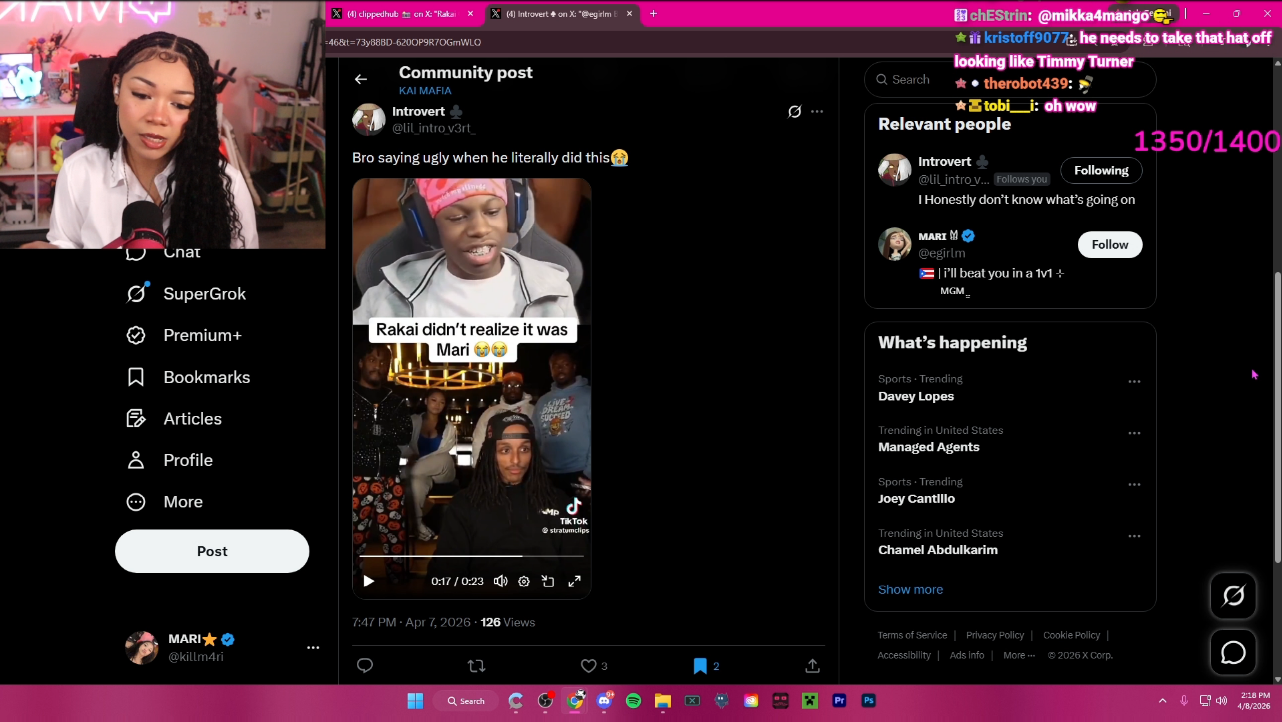The height and width of the screenshot is (722, 1282).
Task: Click the system tray volume icon
Action: 1221,701
